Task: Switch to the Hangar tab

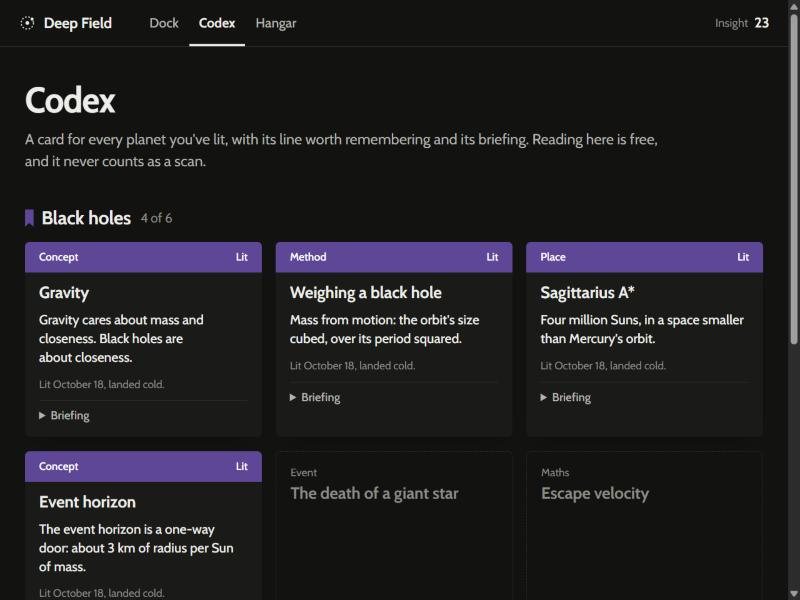Action: 276,23
